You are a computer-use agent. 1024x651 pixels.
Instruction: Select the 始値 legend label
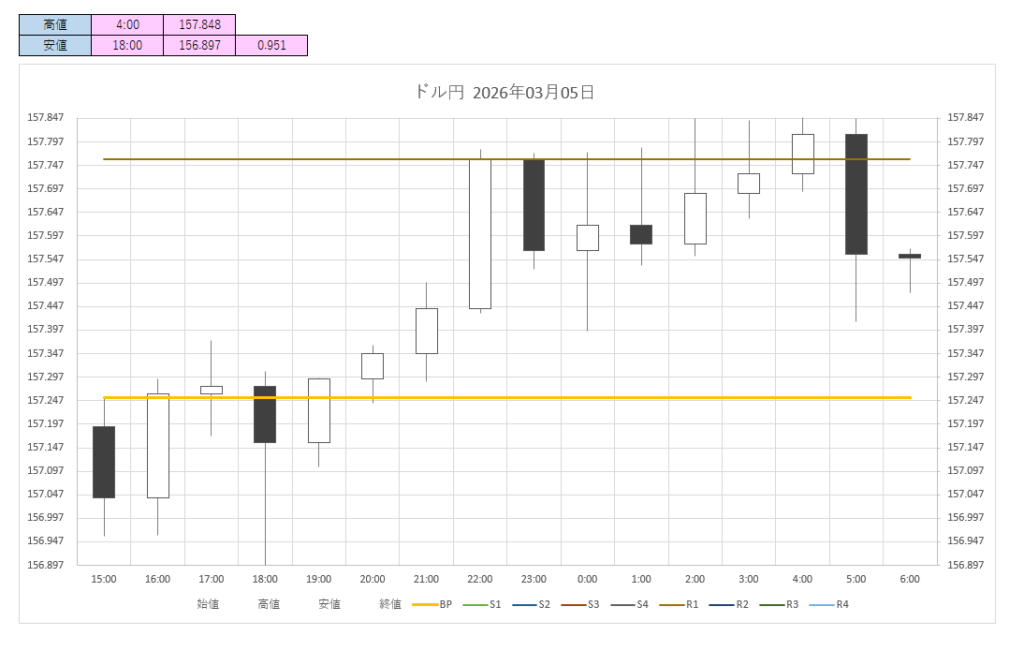208,604
